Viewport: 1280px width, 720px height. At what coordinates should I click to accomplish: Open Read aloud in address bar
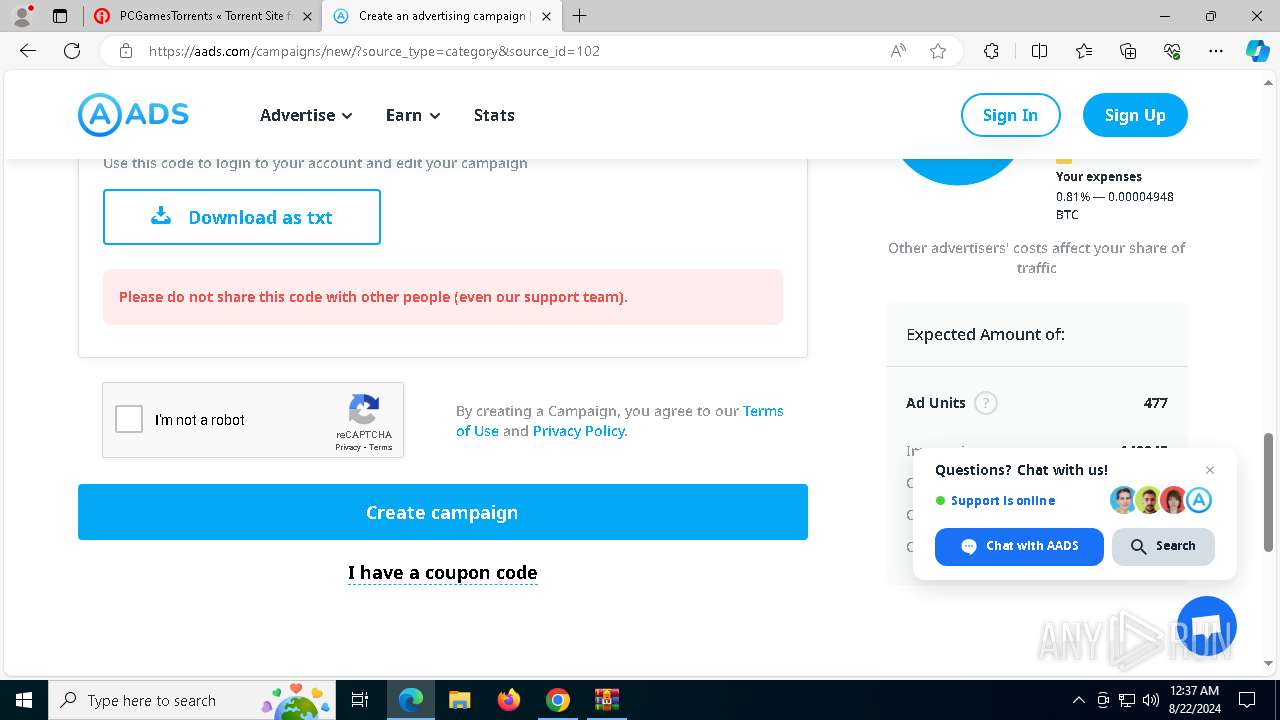click(x=898, y=51)
